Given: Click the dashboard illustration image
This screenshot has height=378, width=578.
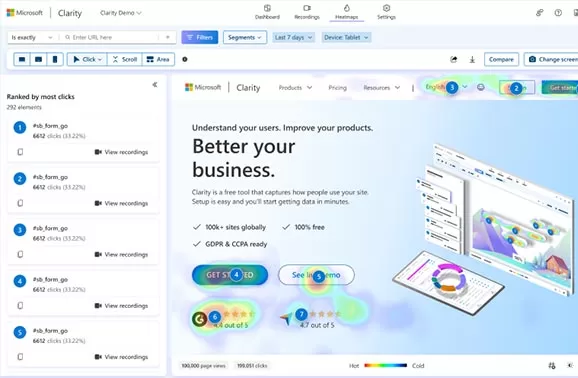Looking at the screenshot, I should 483,229.
